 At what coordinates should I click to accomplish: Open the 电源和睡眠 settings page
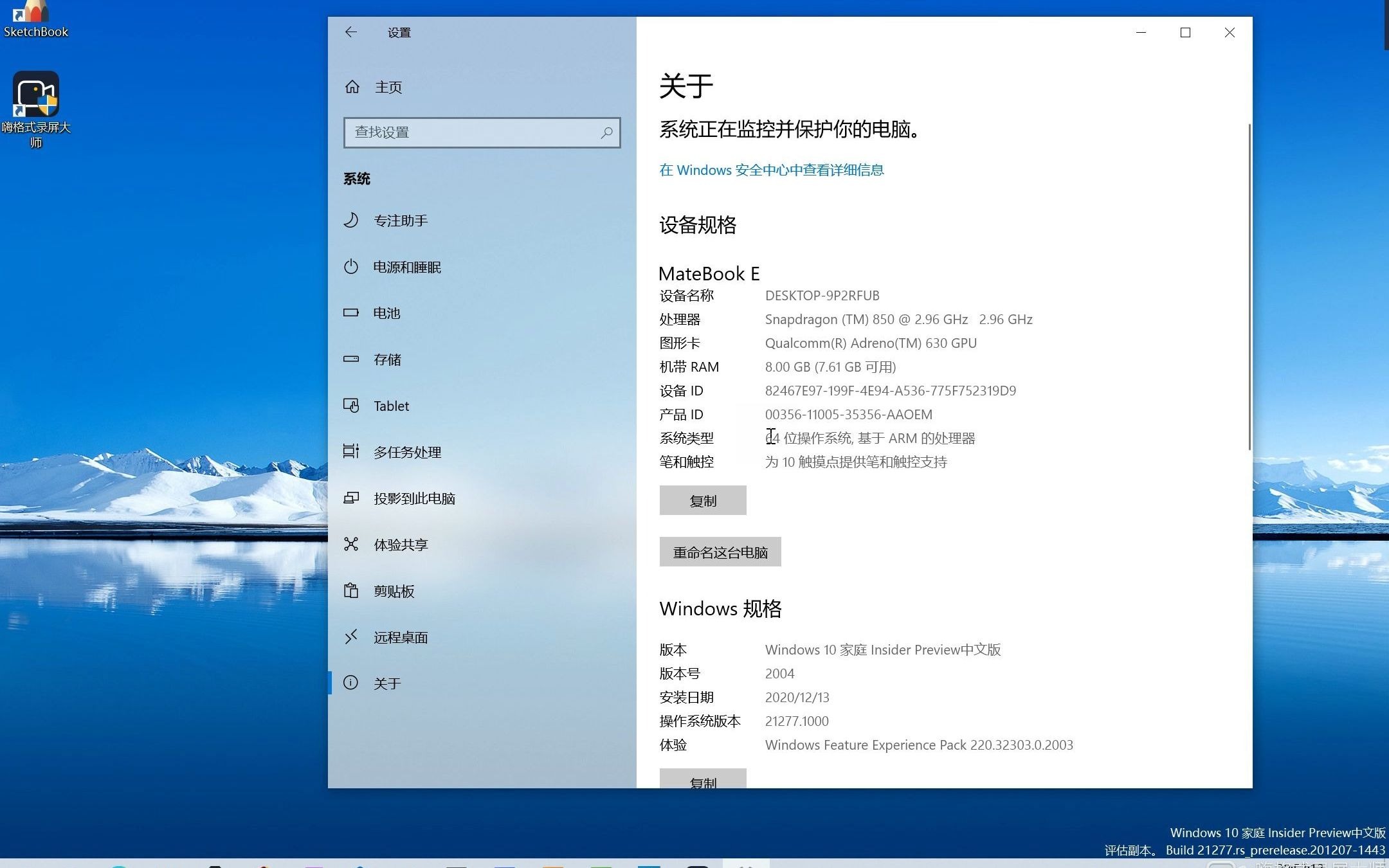coord(482,267)
